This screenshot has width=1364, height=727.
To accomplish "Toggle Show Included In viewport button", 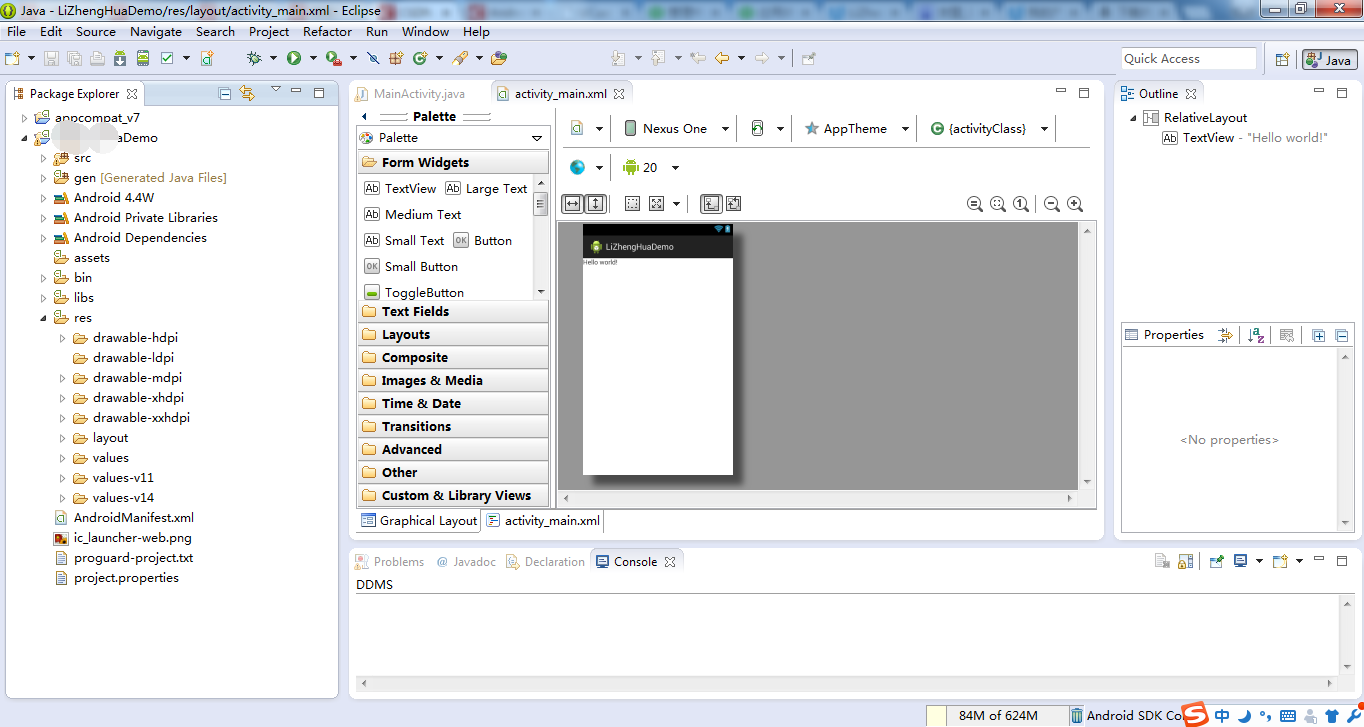I will pos(657,203).
